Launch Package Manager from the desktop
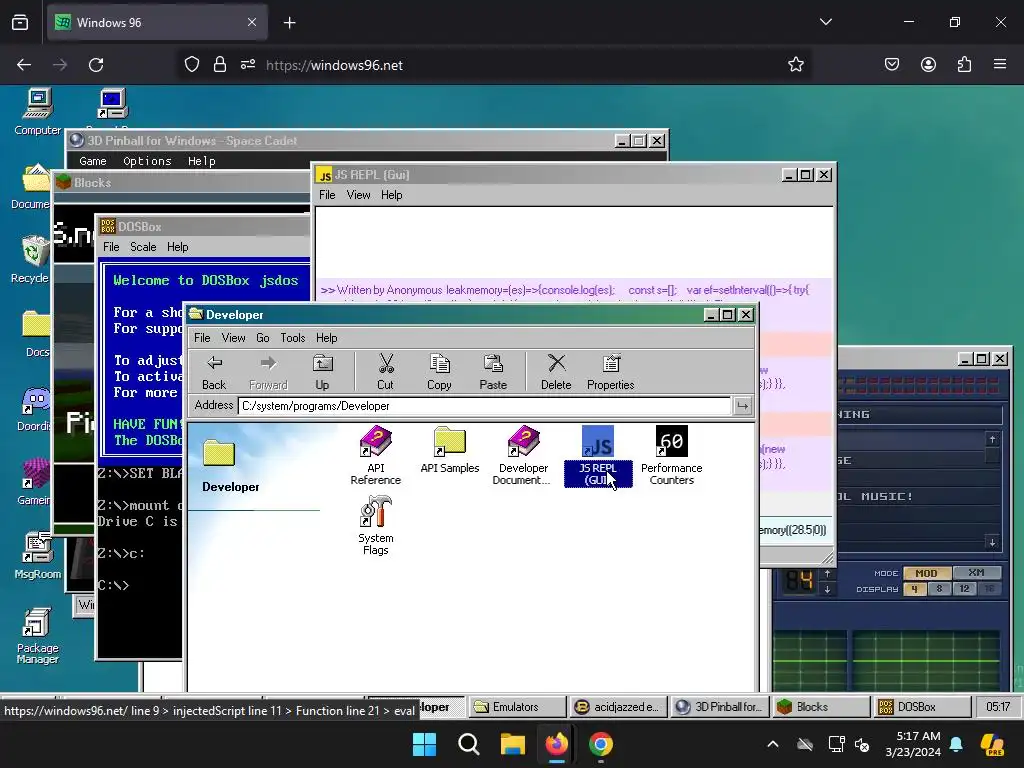Viewport: 1024px width, 768px height. click(37, 635)
